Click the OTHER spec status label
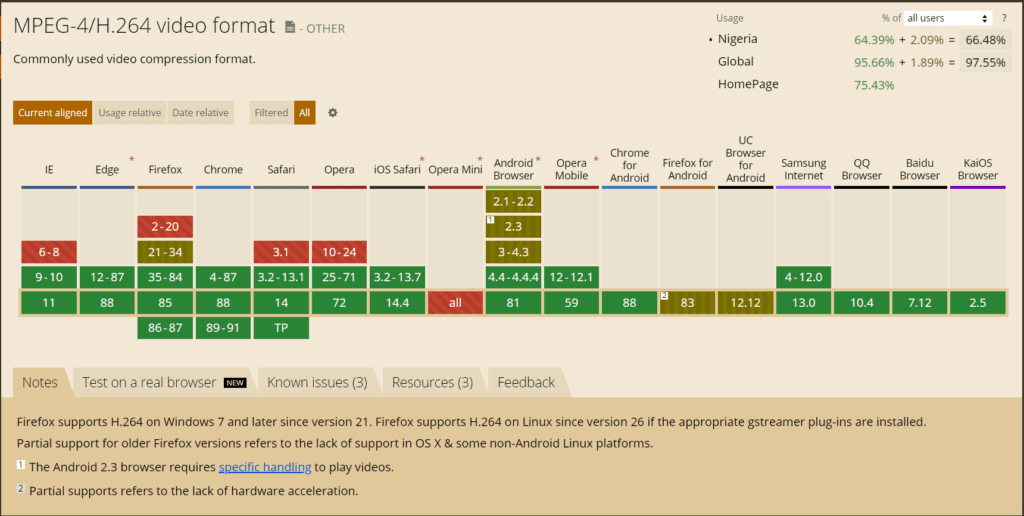Viewport: 1024px width, 516px height. (325, 29)
